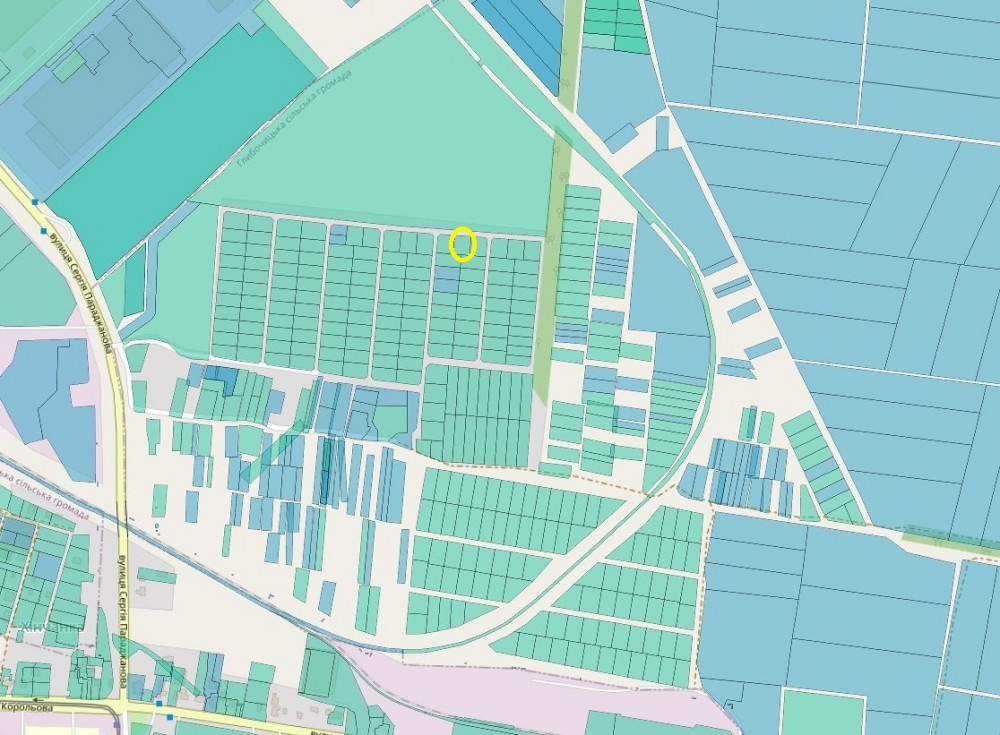Screen dimensions: 1000x735
Task: Click the topmost bus stop icon on Параджанова street
Action: pyautogui.click(x=36, y=202)
